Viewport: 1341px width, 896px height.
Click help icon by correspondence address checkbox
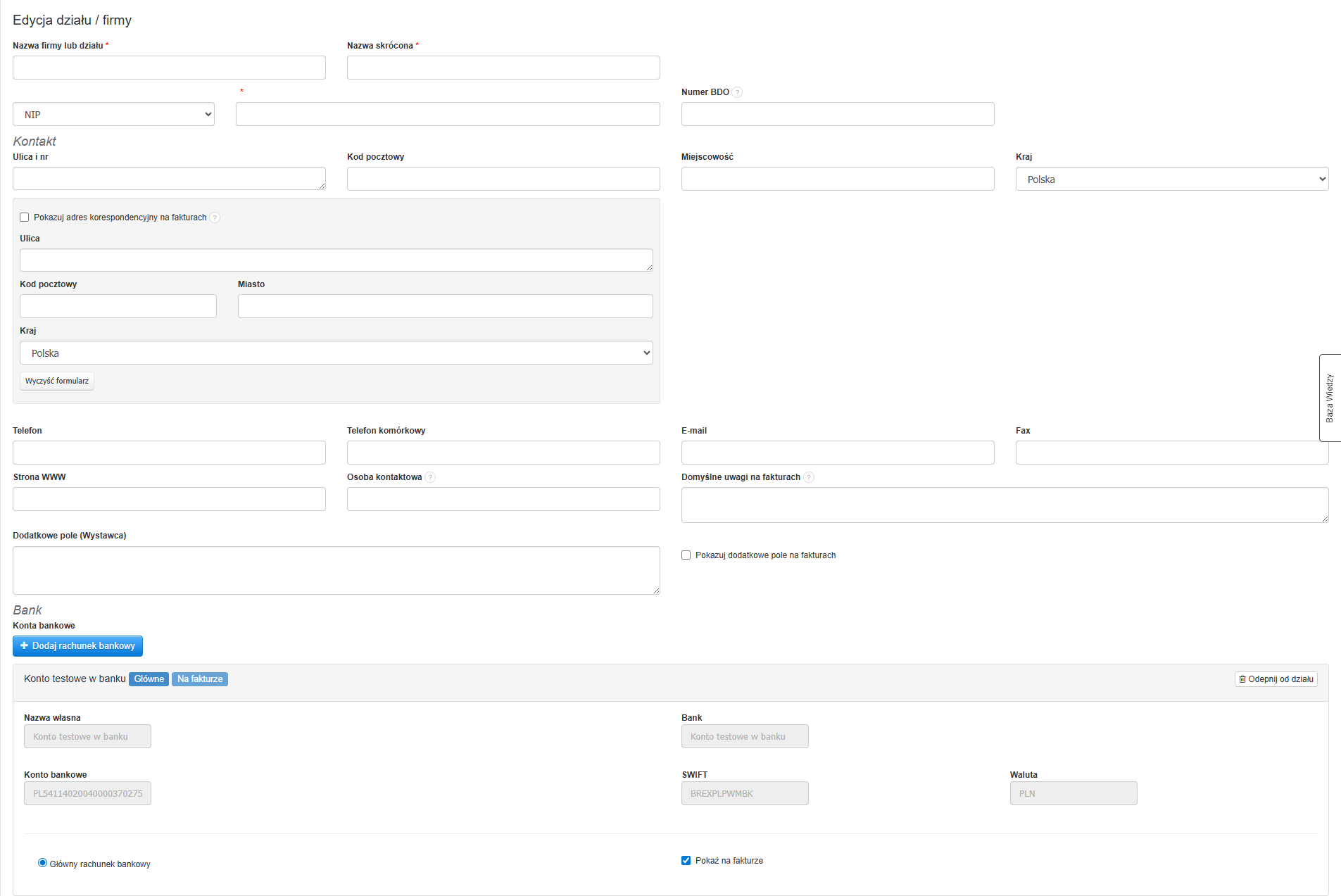pyautogui.click(x=215, y=217)
